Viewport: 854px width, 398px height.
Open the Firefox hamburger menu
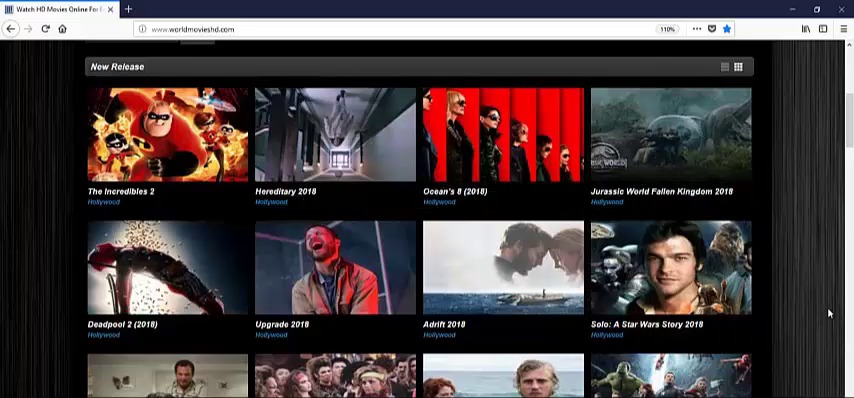(843, 29)
